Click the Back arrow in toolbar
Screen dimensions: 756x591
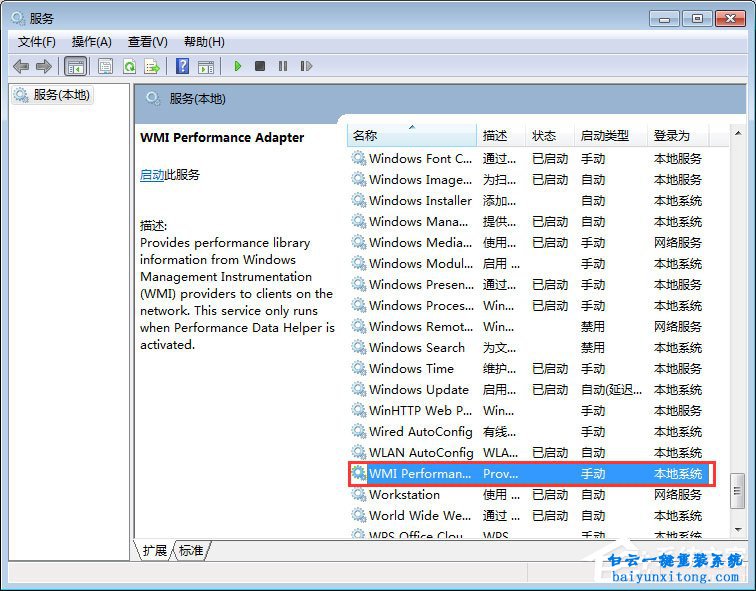pyautogui.click(x=21, y=66)
